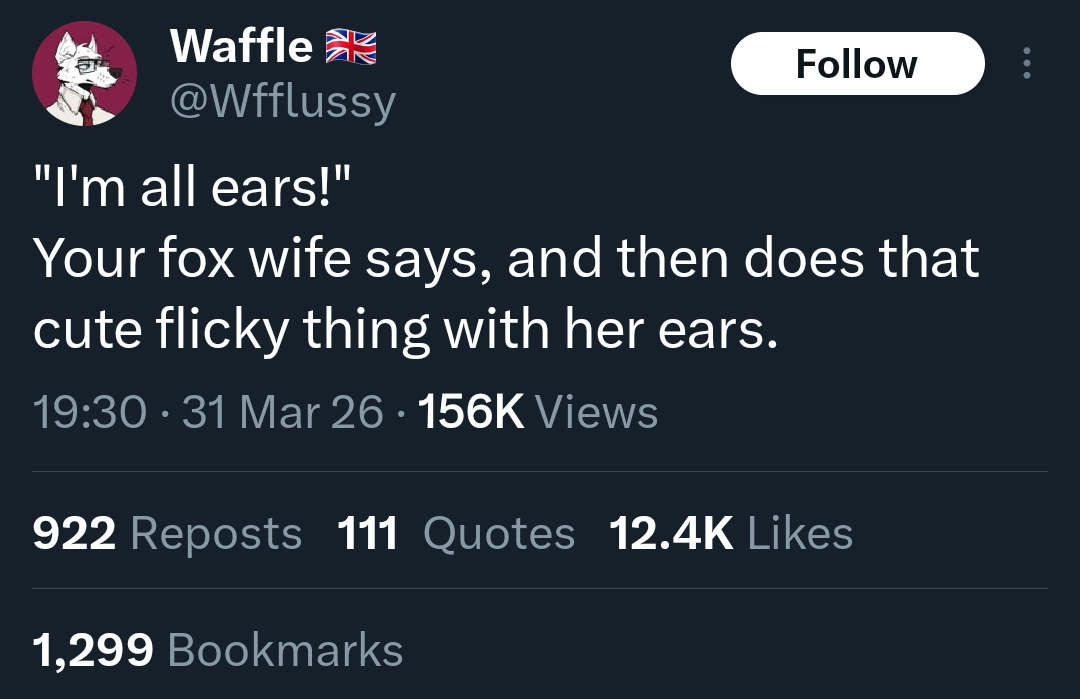Open the Waffle display name link

[241, 46]
